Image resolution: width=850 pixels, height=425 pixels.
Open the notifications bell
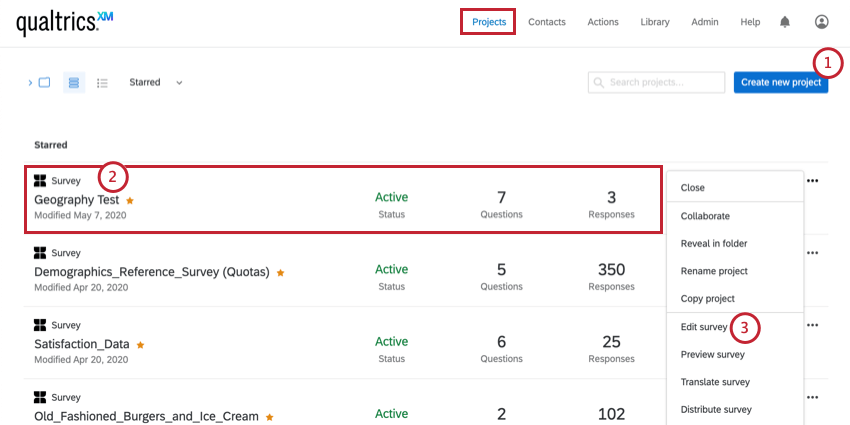784,22
